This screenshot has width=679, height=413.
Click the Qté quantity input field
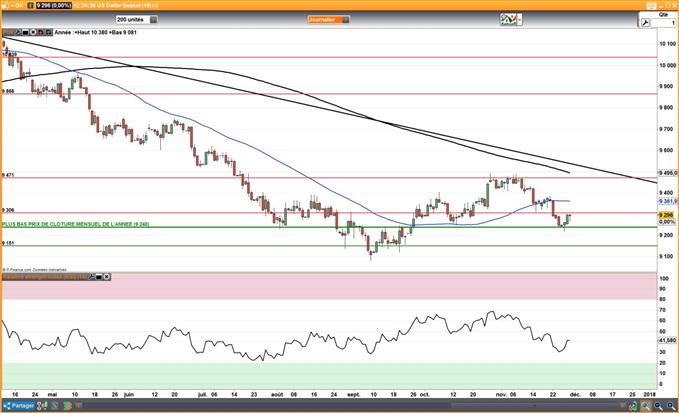point(663,23)
